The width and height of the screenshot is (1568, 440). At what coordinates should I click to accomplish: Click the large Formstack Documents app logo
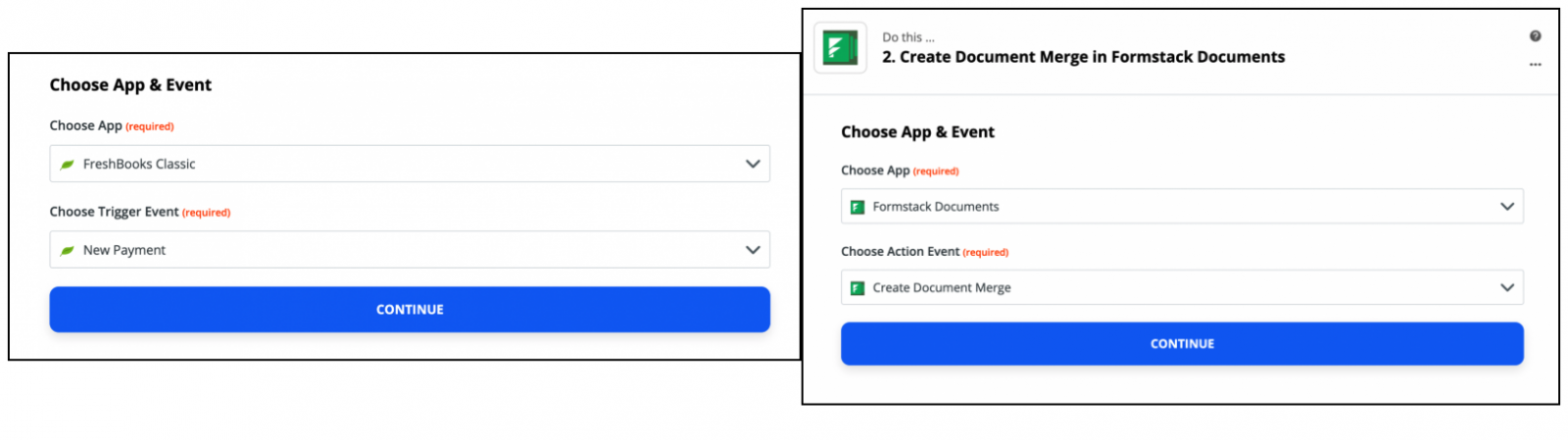[x=840, y=48]
